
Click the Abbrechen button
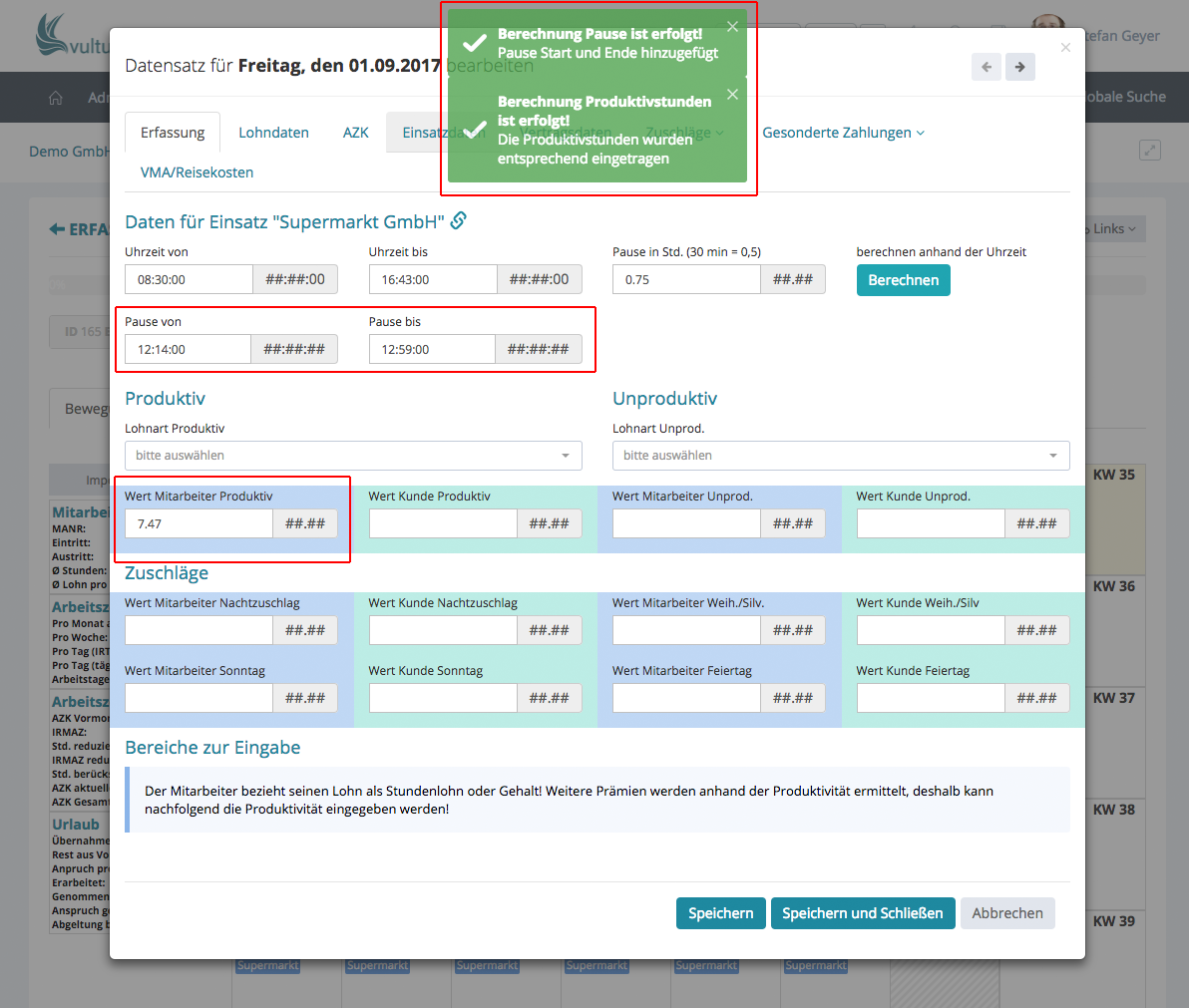pyautogui.click(x=1006, y=913)
